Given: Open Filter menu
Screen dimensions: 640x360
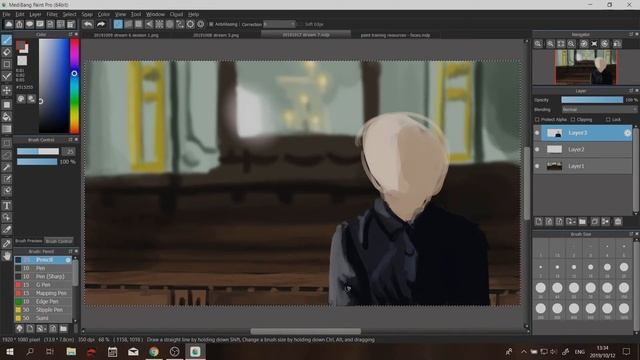Looking at the screenshot, I should [52, 14].
